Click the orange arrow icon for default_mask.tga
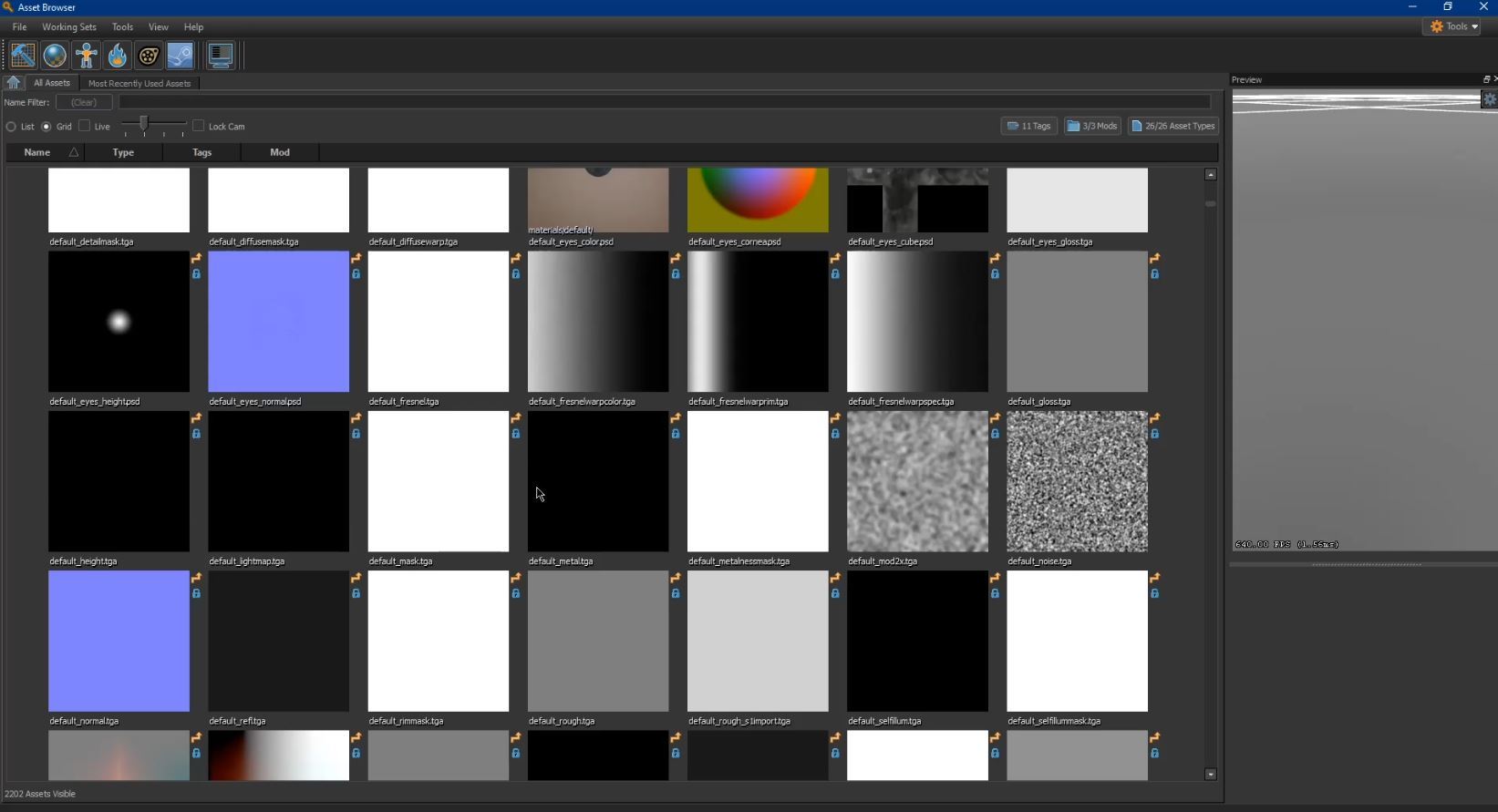This screenshot has width=1498, height=812. click(515, 418)
